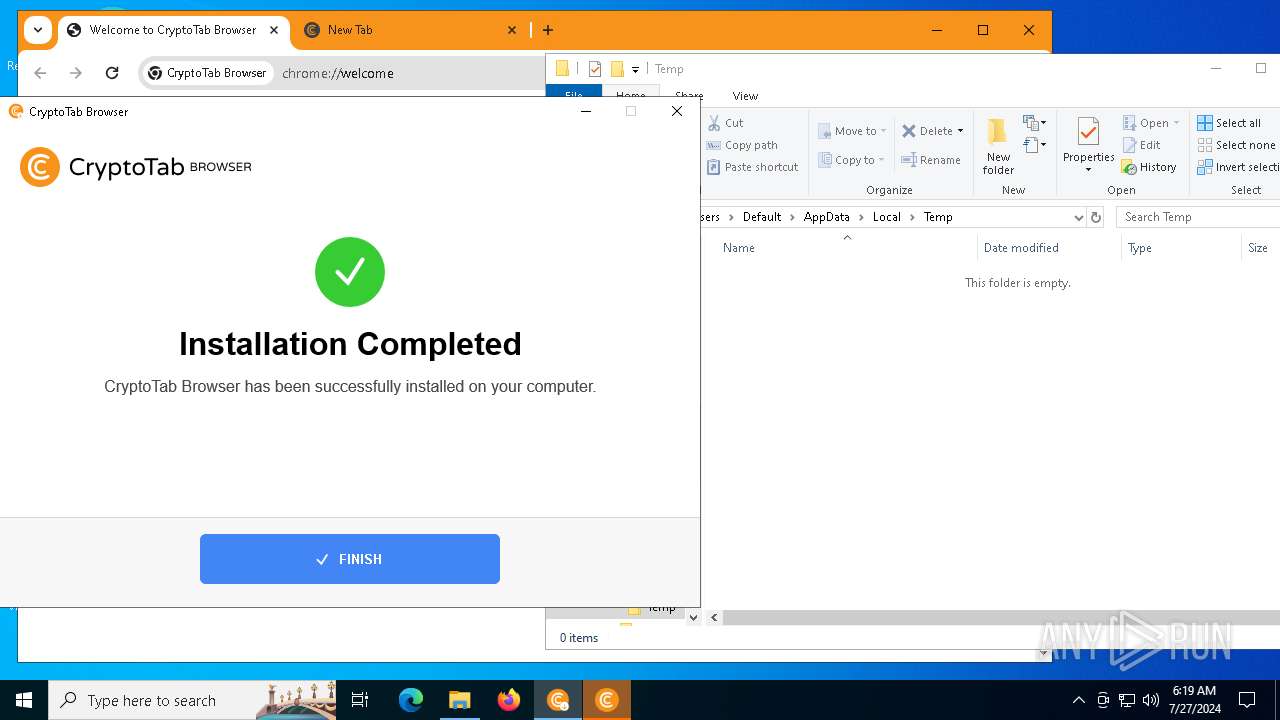
Task: Click Edit in Explorer ribbon
Action: pyautogui.click(x=1142, y=145)
